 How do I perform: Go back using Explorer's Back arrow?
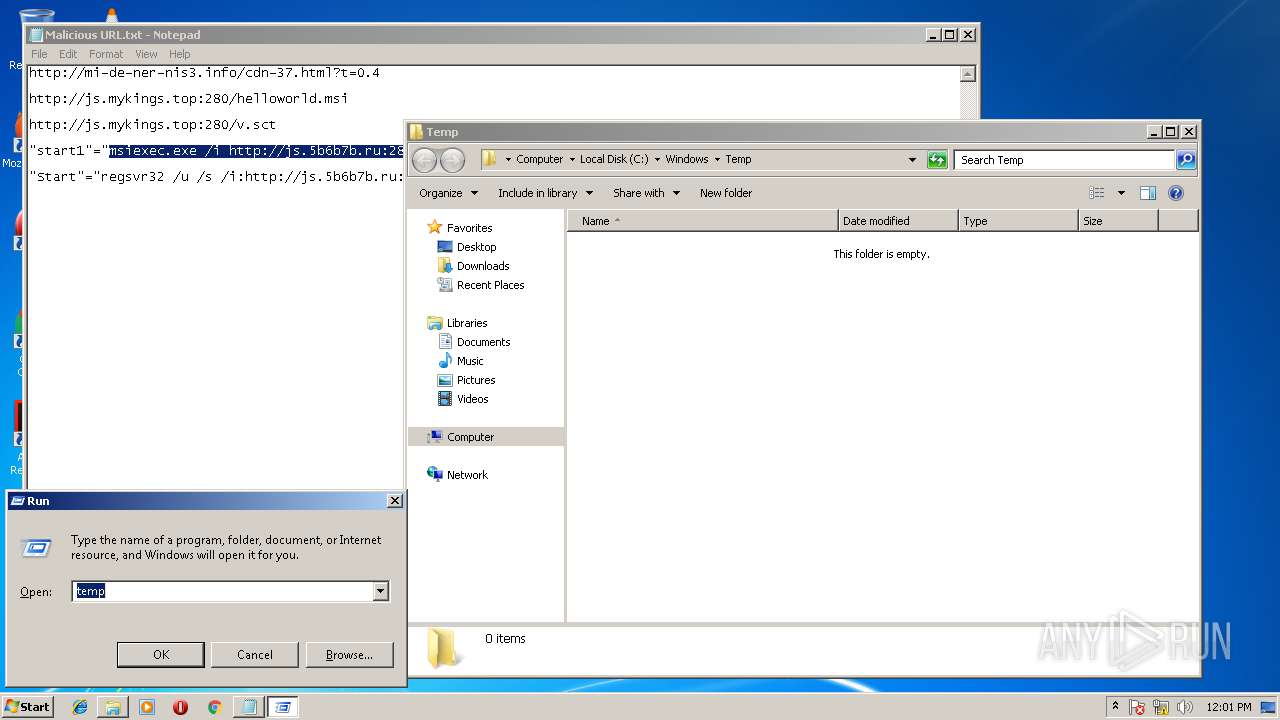click(x=424, y=160)
